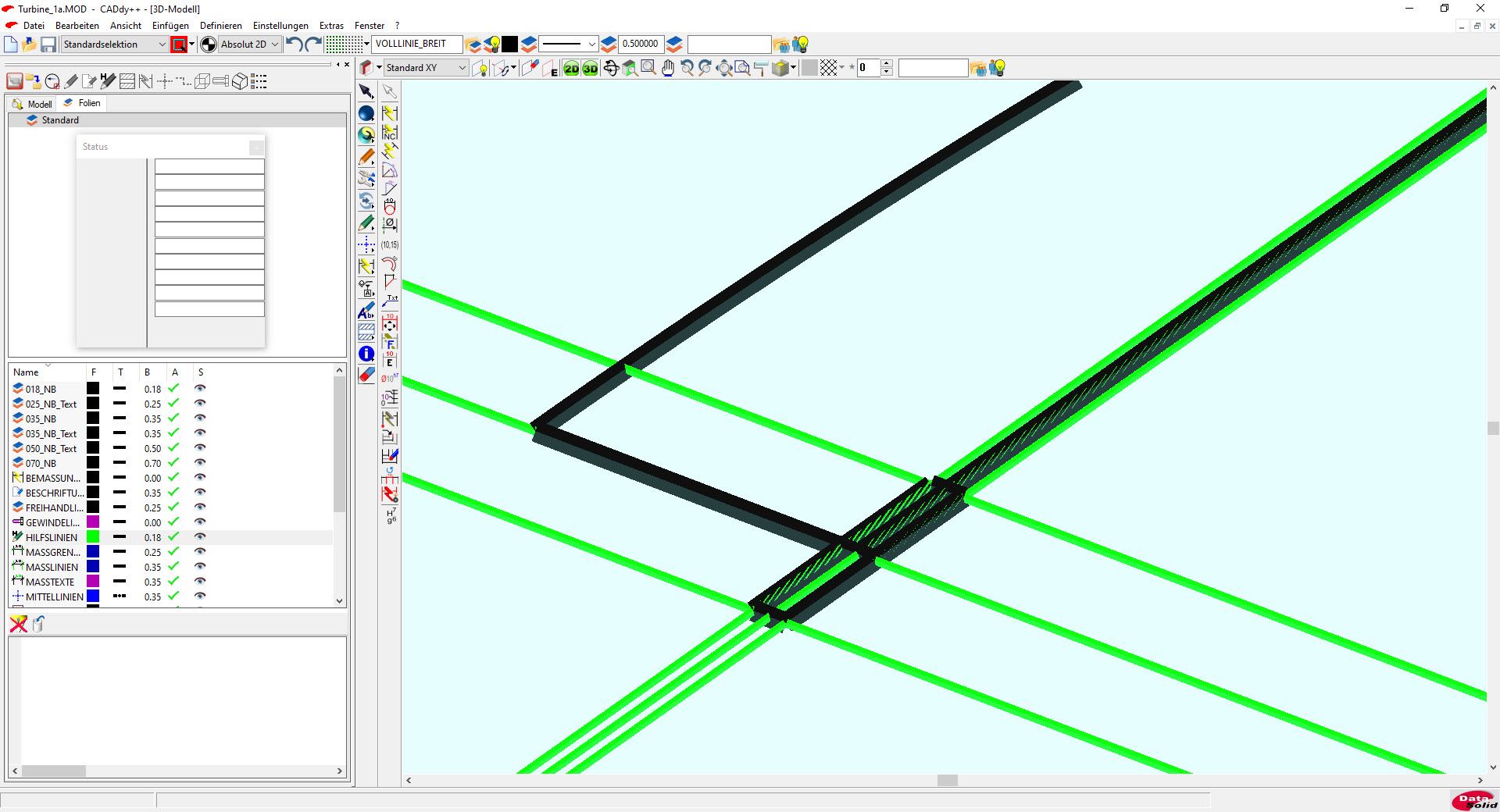The image size is (1500, 812).
Task: Click the magenta color swatch of MASSTEXTE
Action: coord(93,582)
